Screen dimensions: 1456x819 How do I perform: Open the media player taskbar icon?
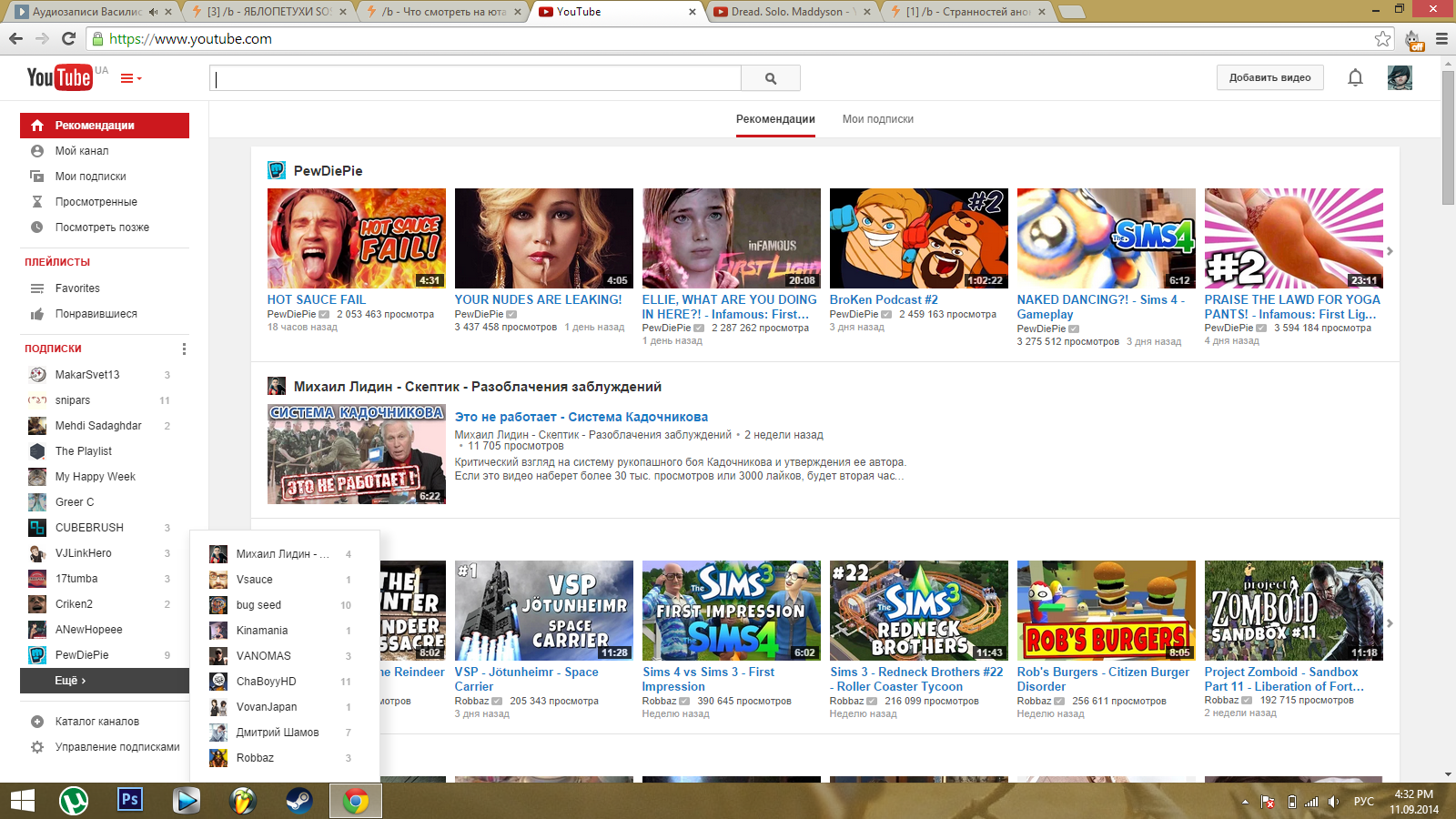click(x=187, y=801)
